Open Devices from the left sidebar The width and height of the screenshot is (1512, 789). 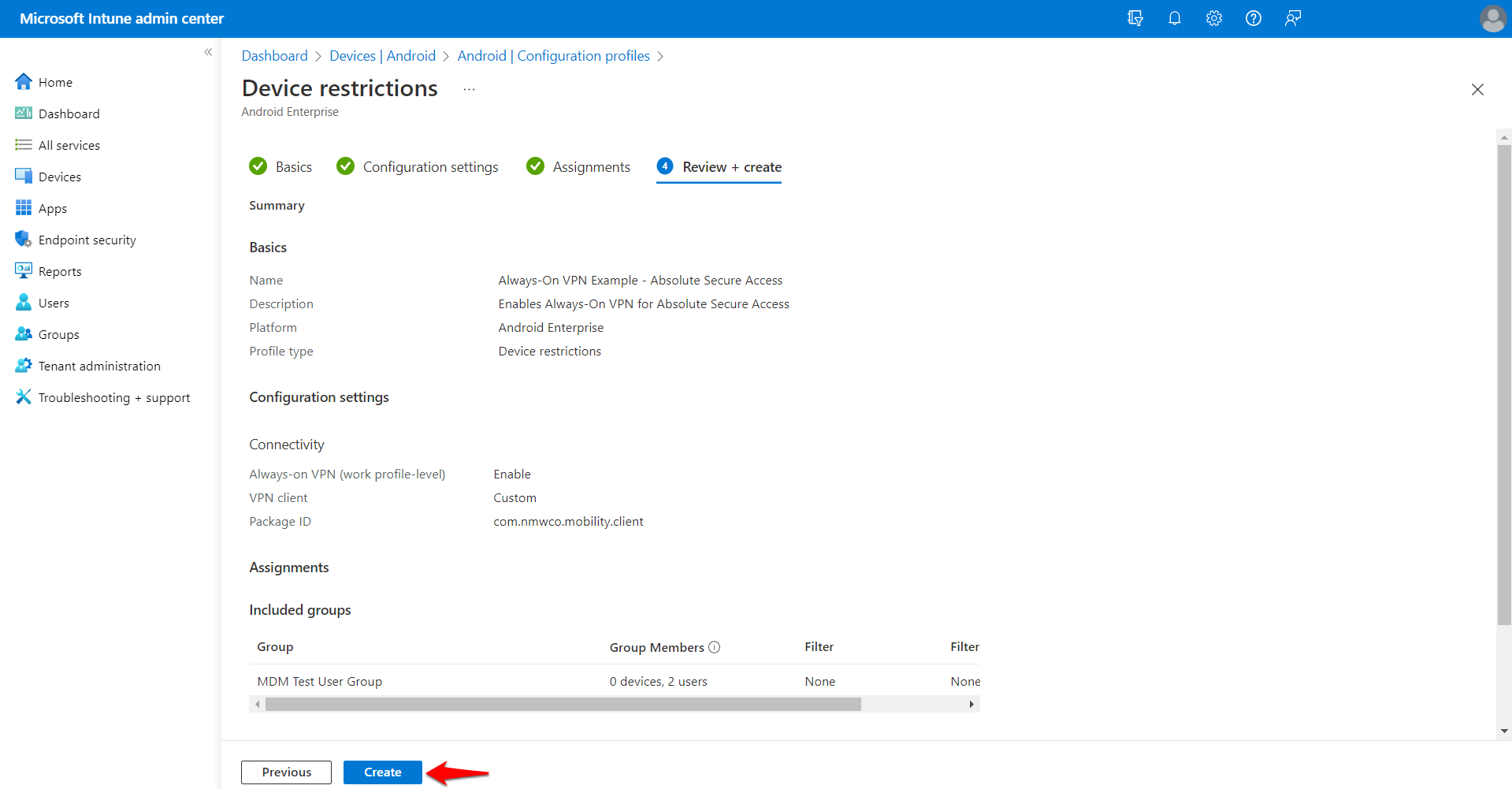58,176
